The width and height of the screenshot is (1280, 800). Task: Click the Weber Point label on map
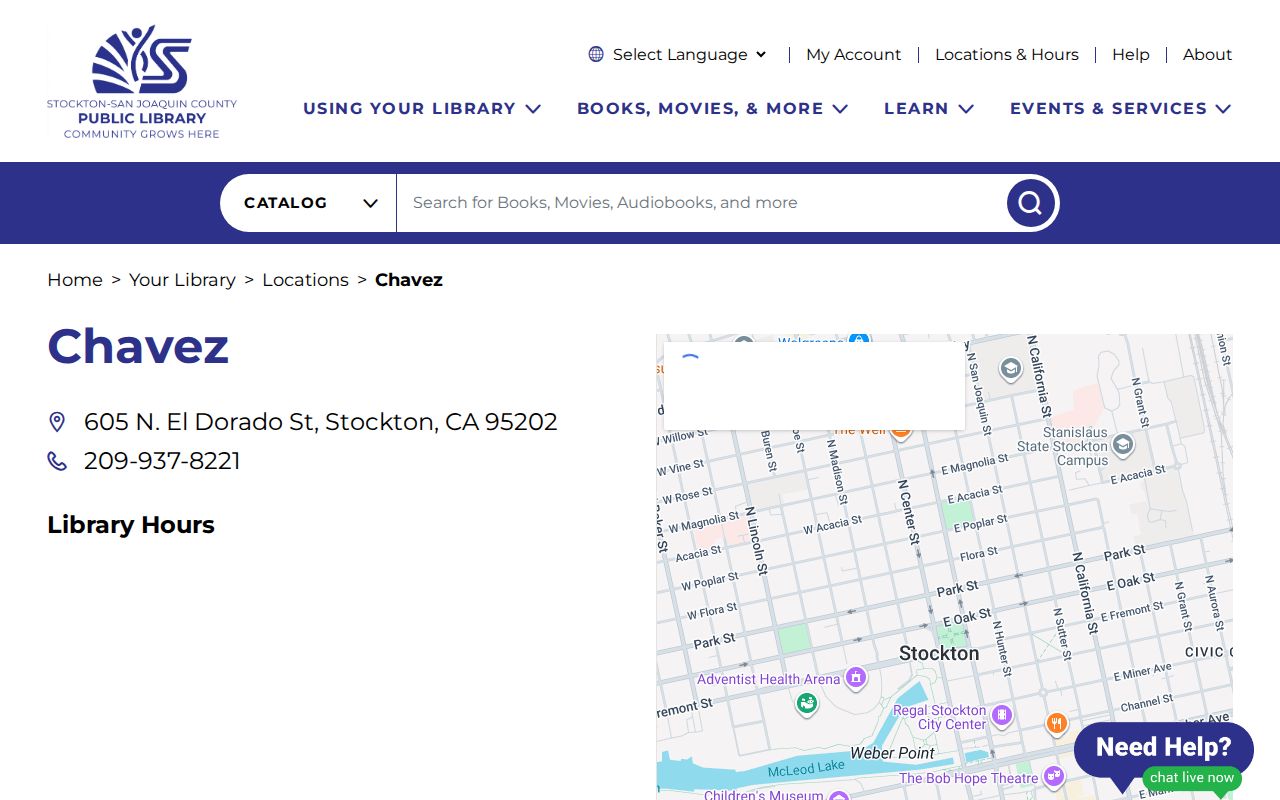(893, 753)
